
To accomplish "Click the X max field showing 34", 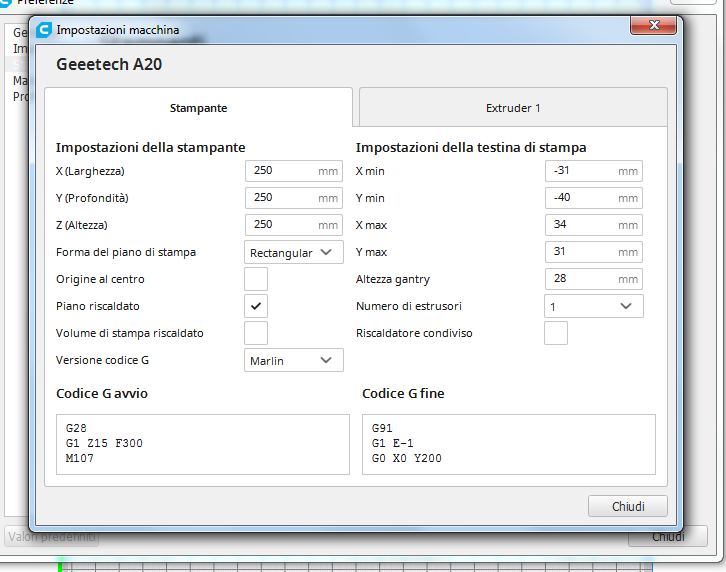I will [x=594, y=225].
